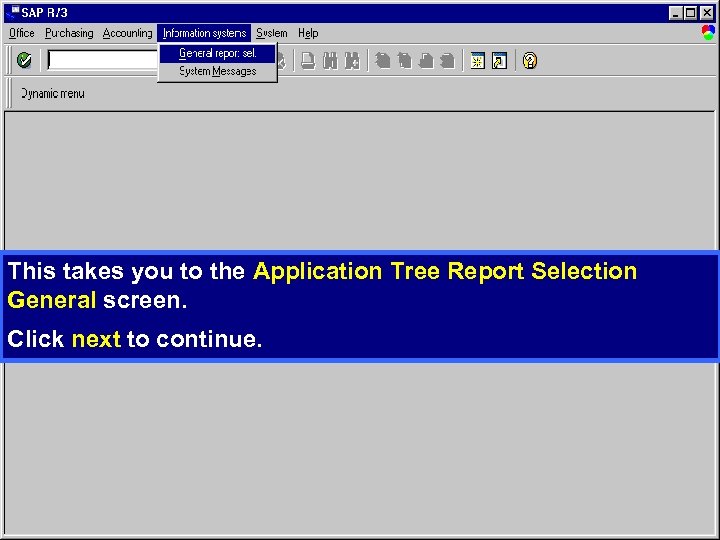The width and height of the screenshot is (720, 540).
Task: Click the Next Page icon
Action: [426, 61]
